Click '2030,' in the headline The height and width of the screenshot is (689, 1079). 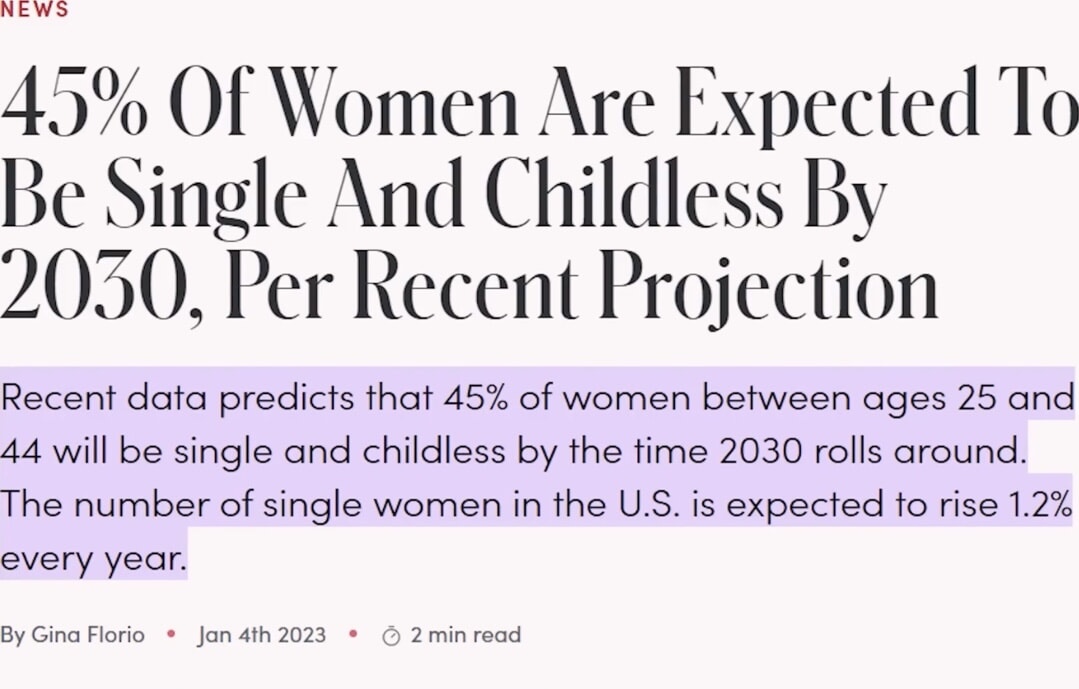tap(103, 286)
